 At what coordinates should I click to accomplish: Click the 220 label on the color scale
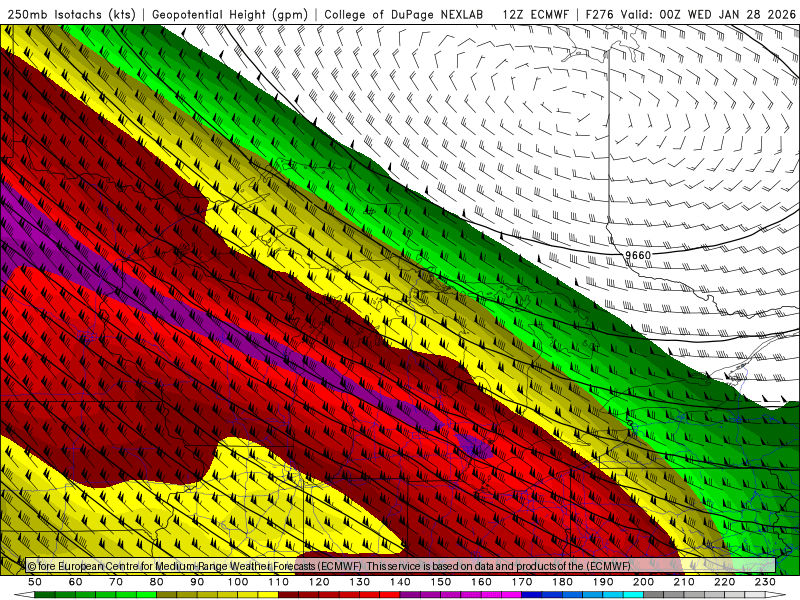[724, 582]
